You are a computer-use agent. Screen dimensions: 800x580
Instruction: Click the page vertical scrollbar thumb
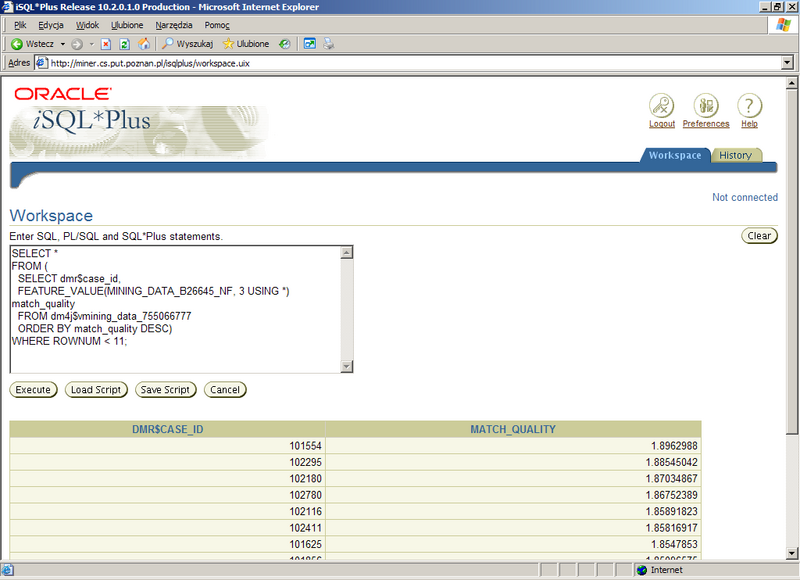click(x=792, y=262)
